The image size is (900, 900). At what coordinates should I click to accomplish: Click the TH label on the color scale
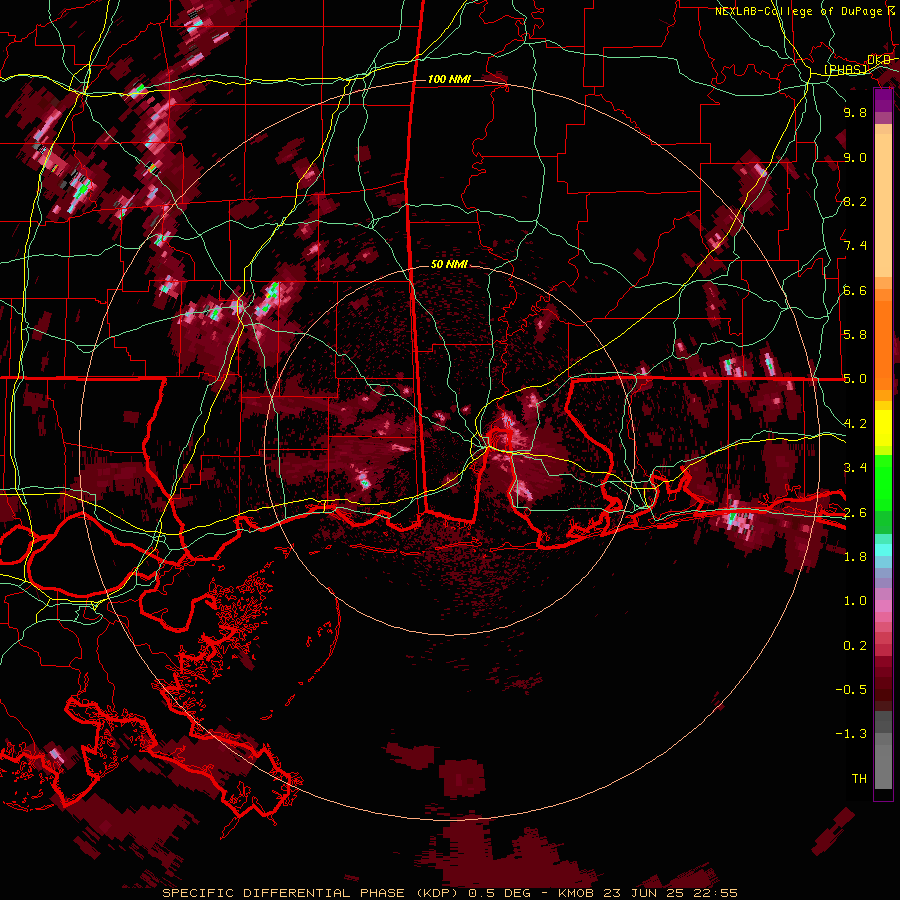pos(859,779)
